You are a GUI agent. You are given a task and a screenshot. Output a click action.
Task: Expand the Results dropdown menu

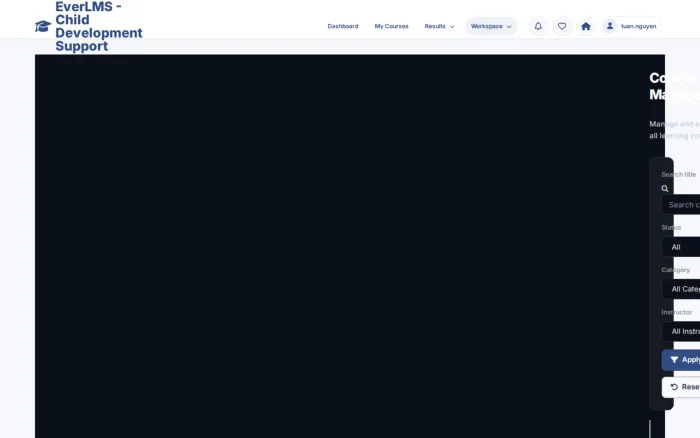click(x=439, y=26)
